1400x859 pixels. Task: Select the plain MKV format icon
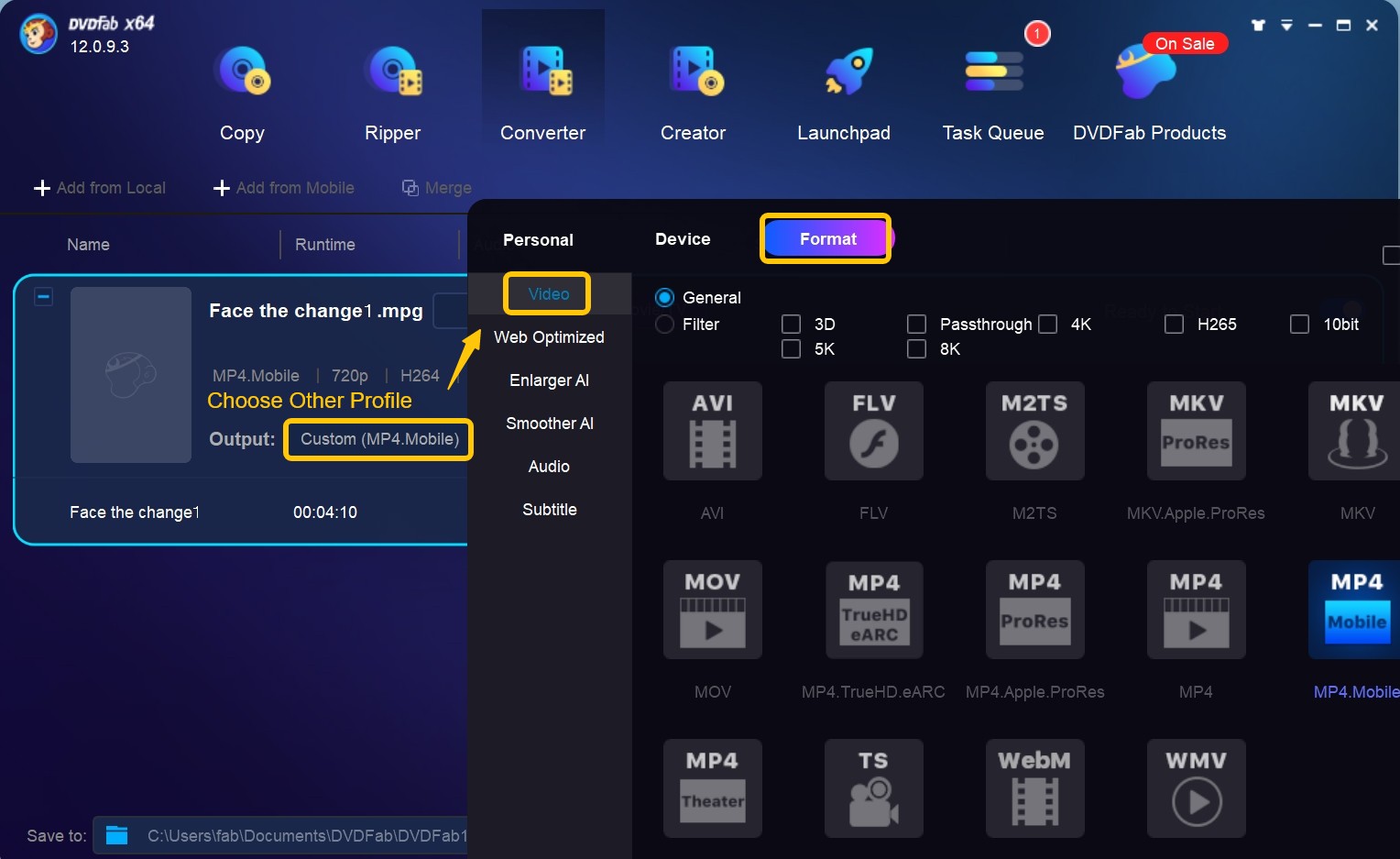[x=1354, y=431]
